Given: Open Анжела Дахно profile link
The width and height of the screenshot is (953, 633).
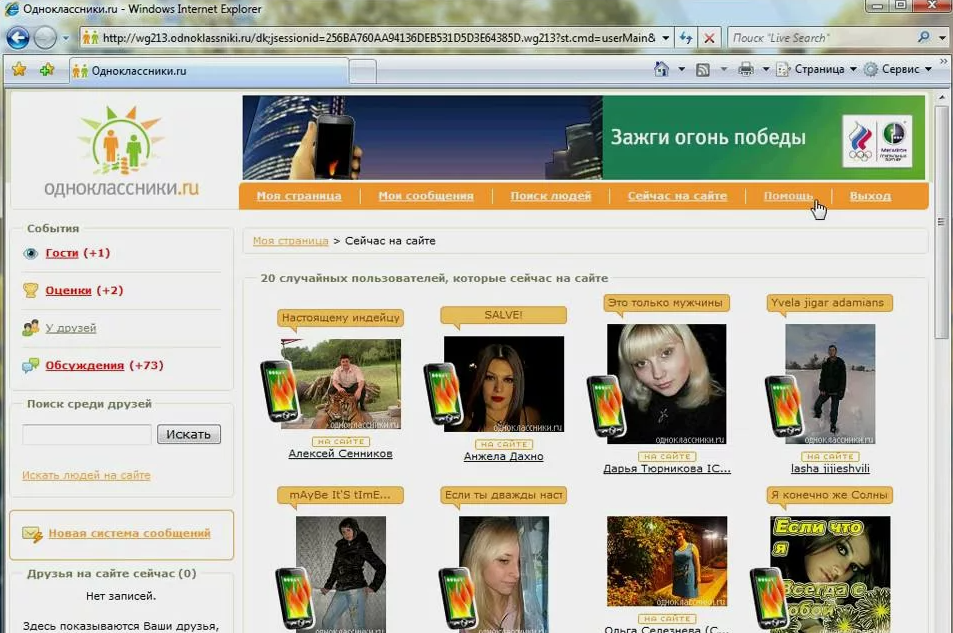Looking at the screenshot, I should [x=503, y=457].
